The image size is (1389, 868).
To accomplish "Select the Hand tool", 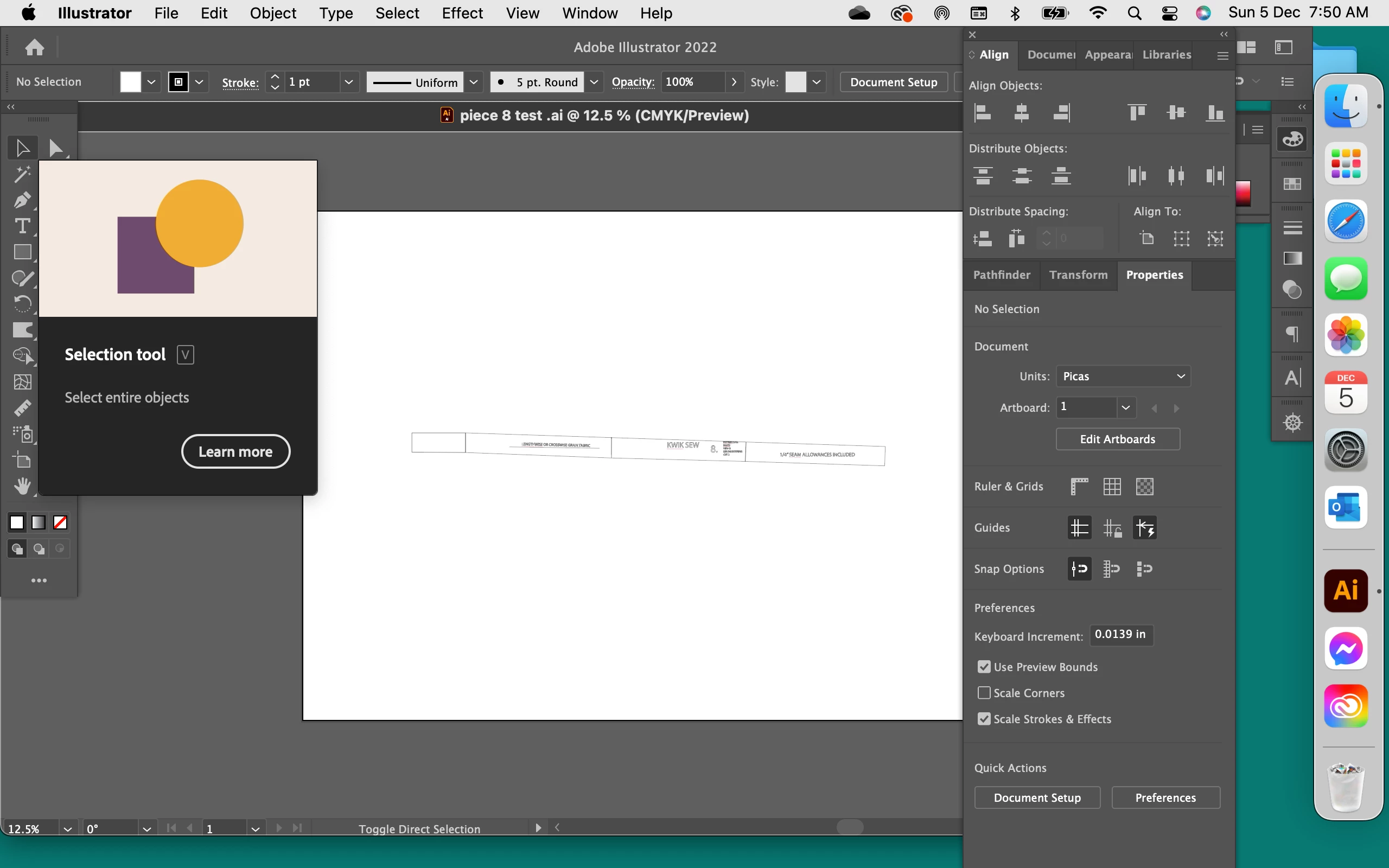I will point(22,486).
